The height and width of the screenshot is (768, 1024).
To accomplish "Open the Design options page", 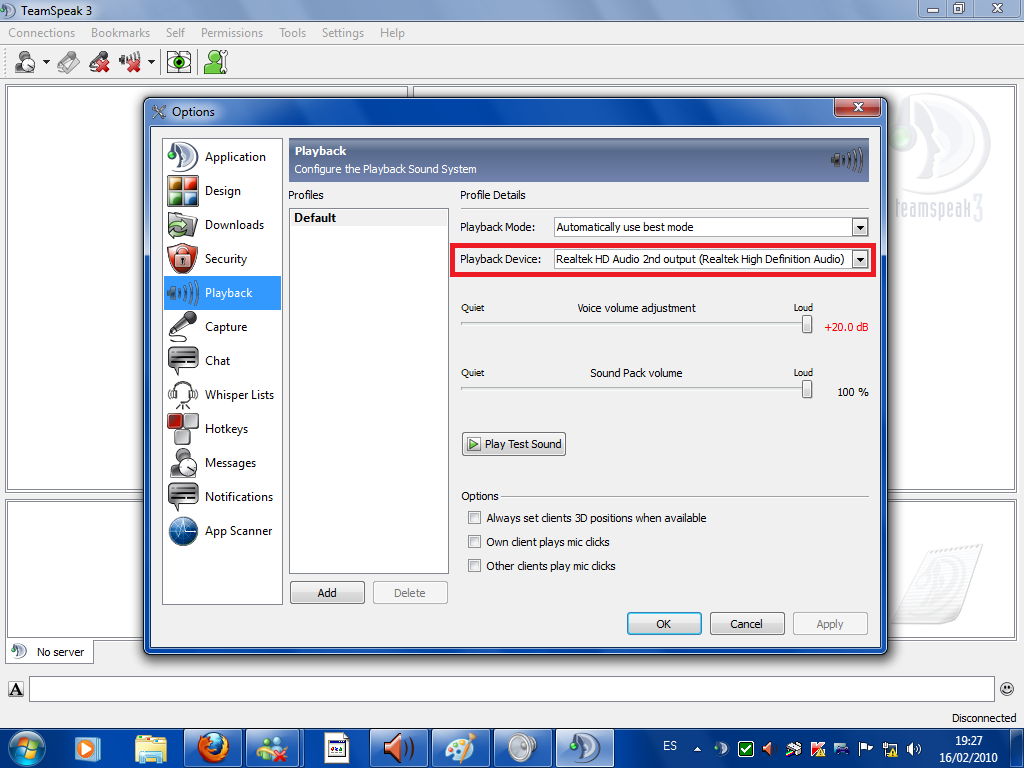I will [x=222, y=191].
